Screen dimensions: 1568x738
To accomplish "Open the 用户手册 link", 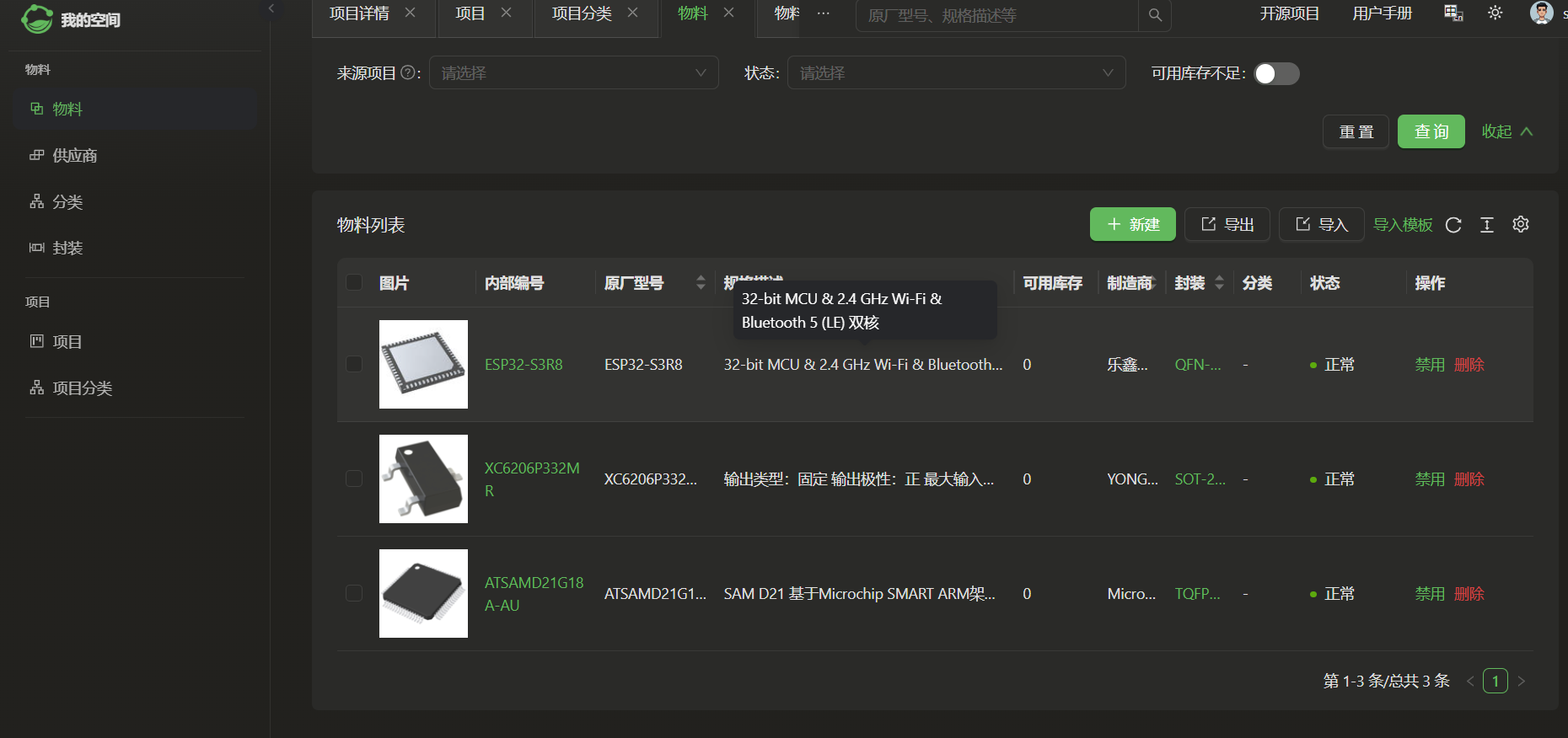I will click(x=1382, y=13).
